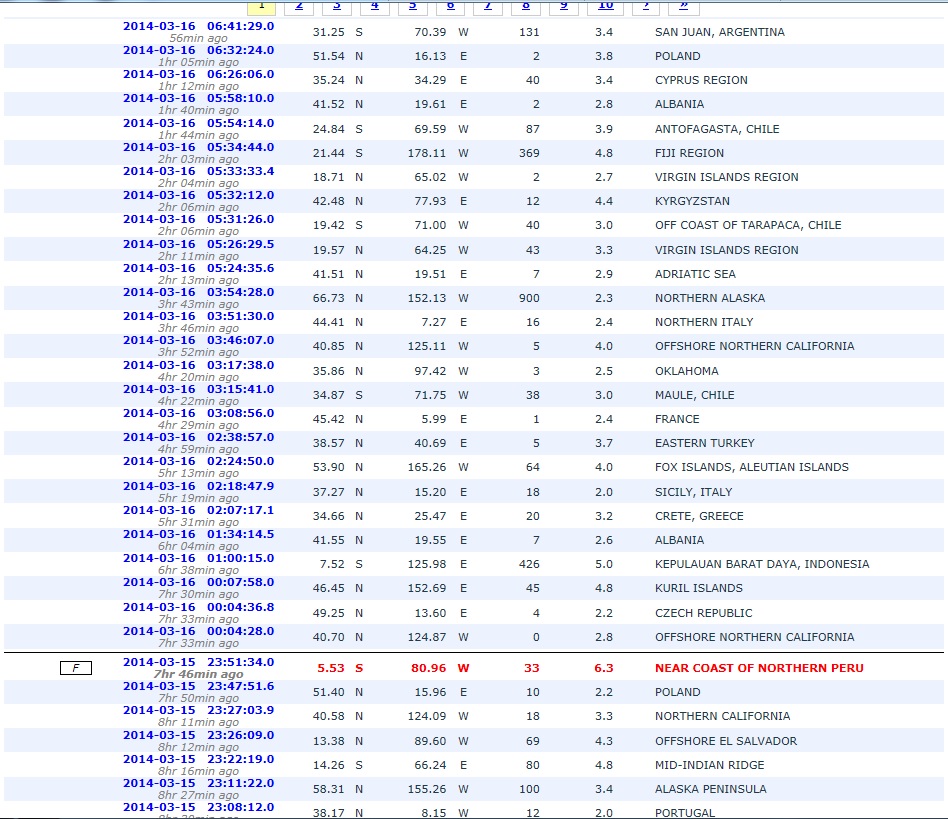The height and width of the screenshot is (819, 948).
Task: Open the 02:24:50.0 Fox Islands event
Action: coord(198,462)
